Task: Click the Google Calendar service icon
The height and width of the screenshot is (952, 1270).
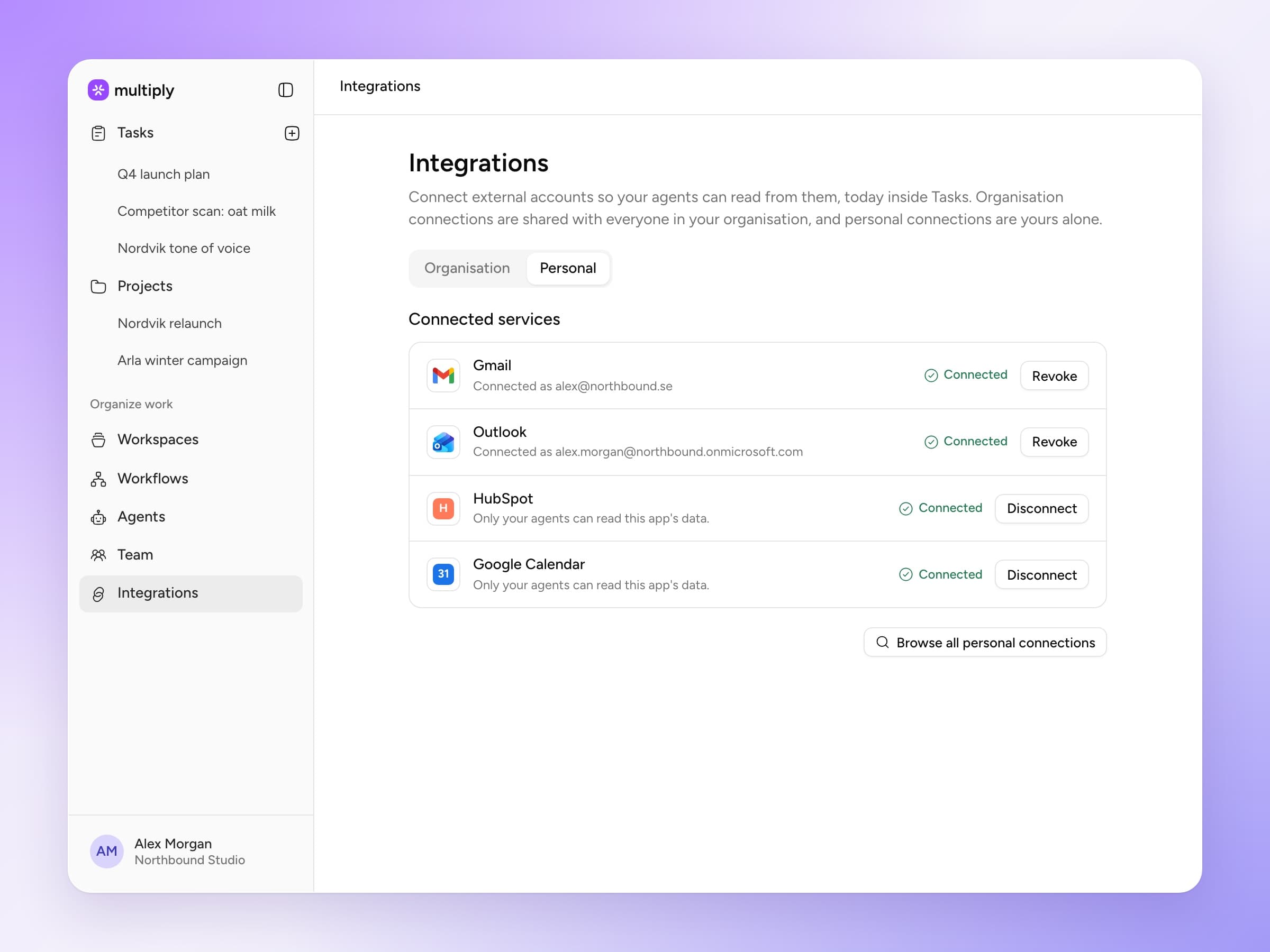Action: pyautogui.click(x=443, y=574)
